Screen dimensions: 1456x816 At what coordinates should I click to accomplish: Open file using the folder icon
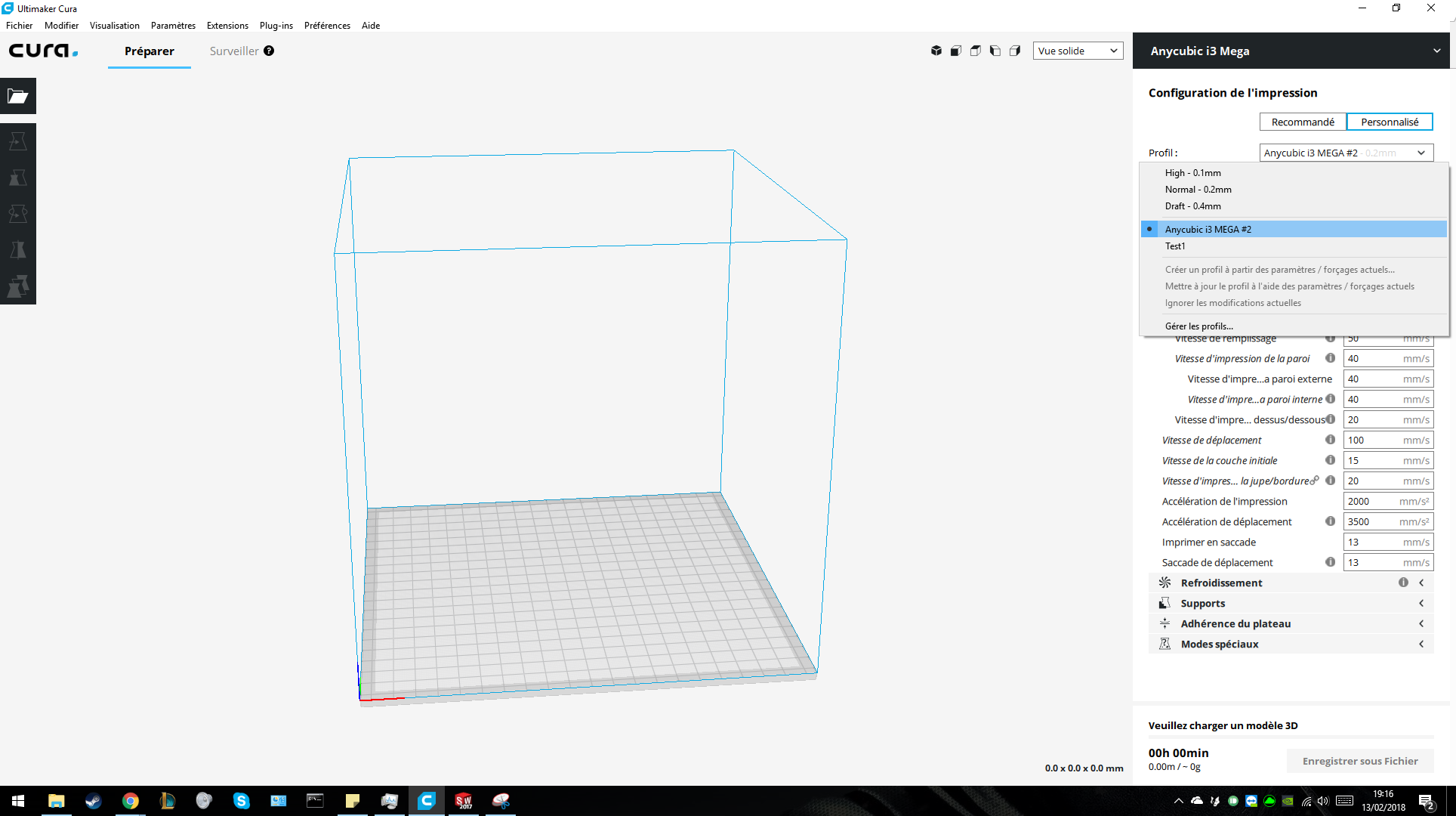pos(18,96)
